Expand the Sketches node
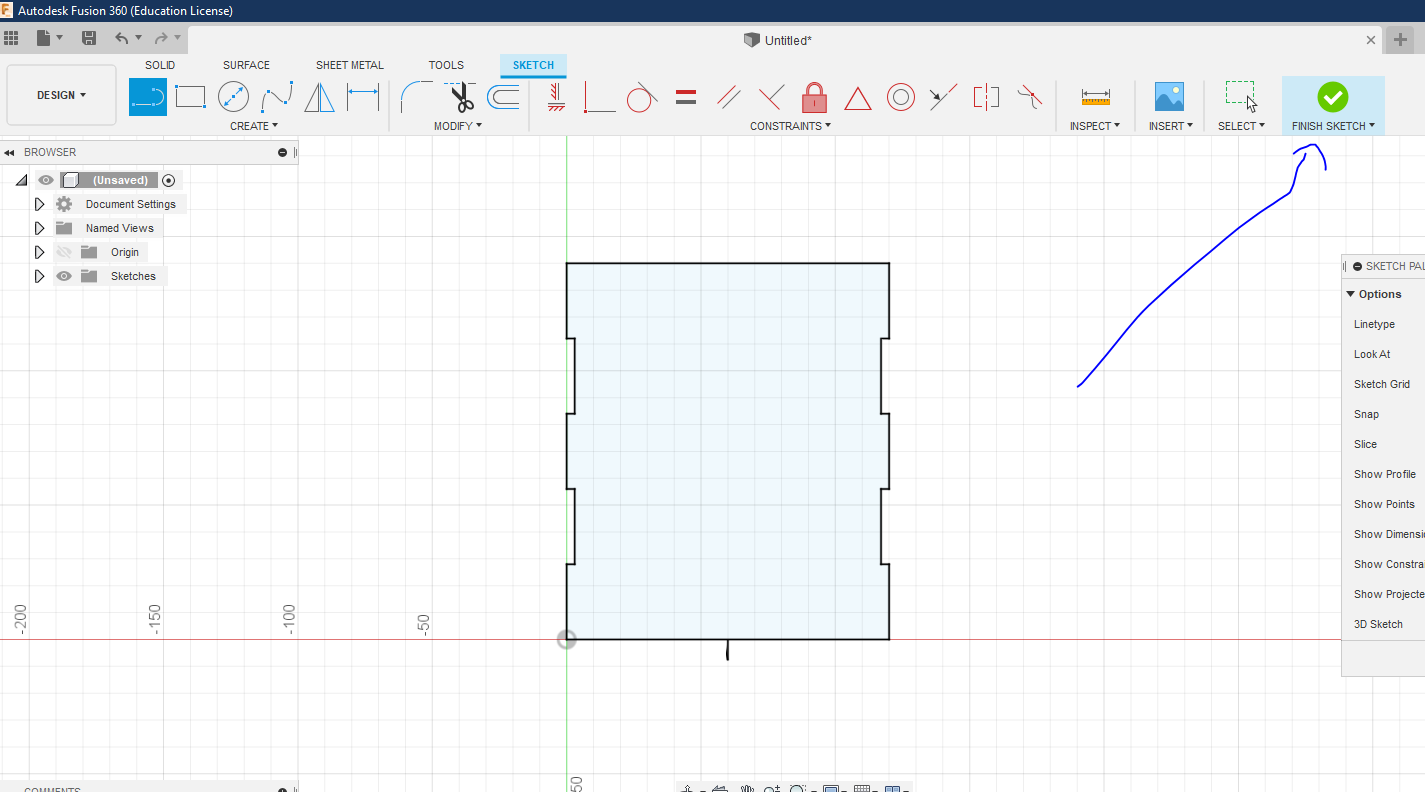Screen dimensions: 1425x792 (x=40, y=276)
